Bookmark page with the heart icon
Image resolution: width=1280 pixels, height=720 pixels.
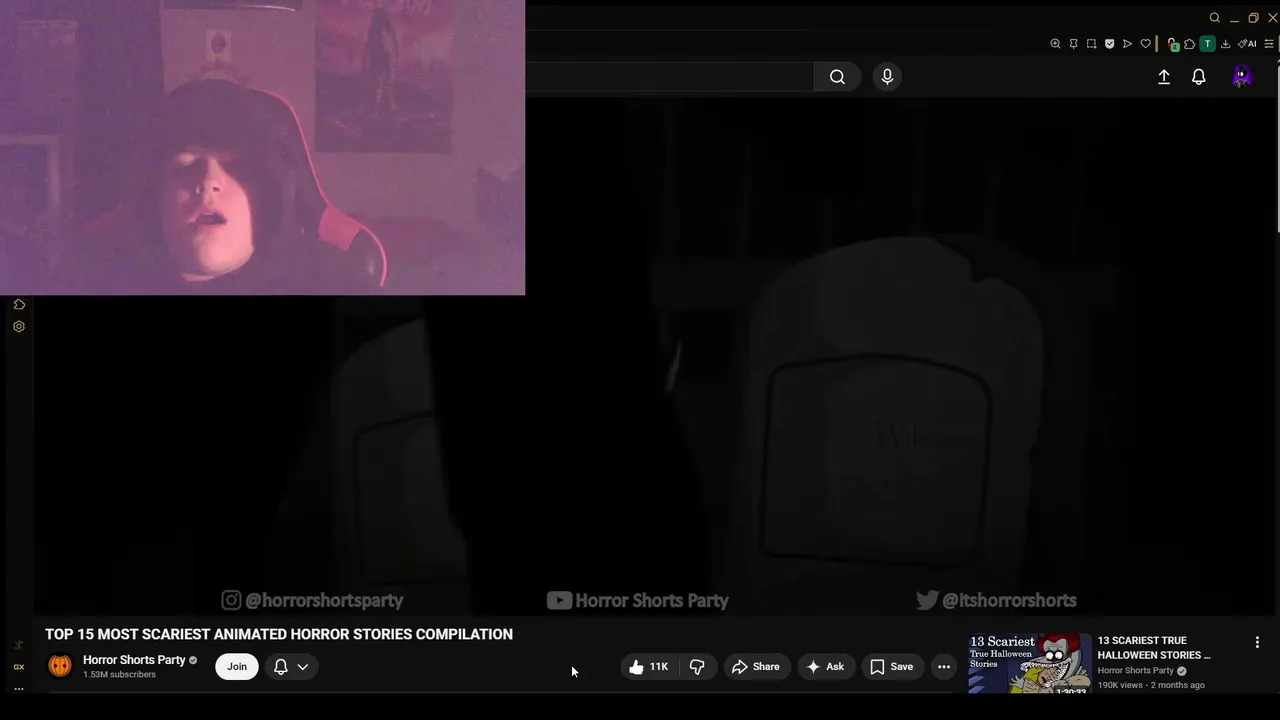(x=1145, y=44)
